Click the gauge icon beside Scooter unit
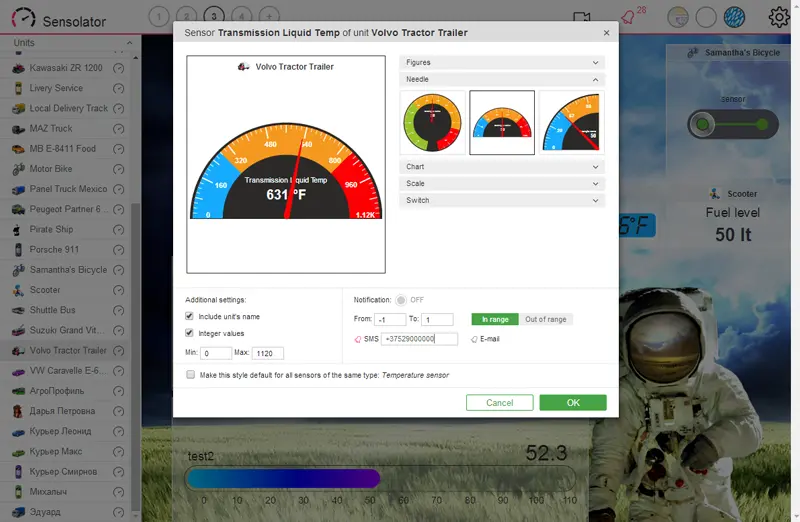Viewport: 800px width, 522px height. [x=118, y=290]
